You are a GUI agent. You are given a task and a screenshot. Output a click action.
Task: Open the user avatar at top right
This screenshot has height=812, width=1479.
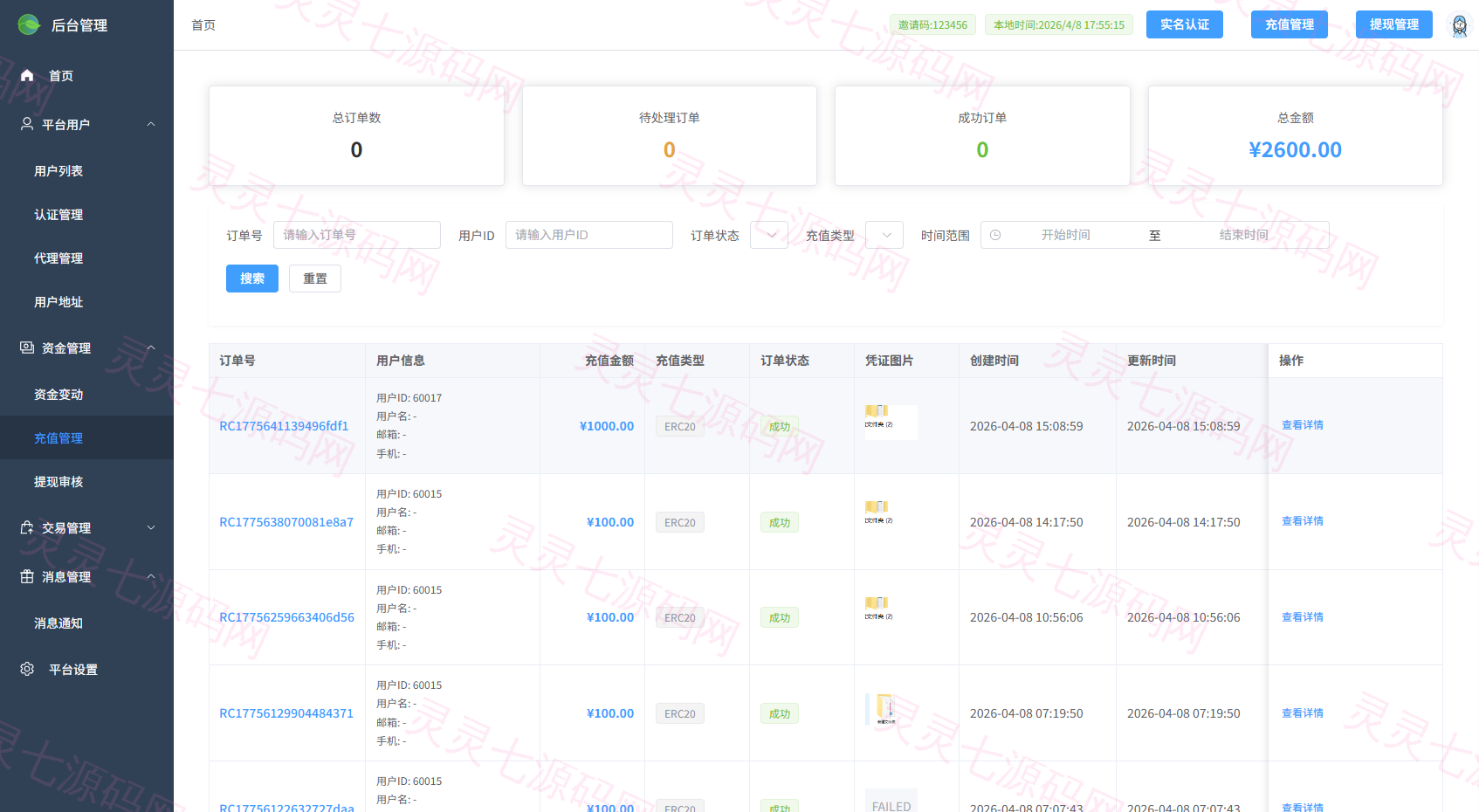tap(1460, 25)
